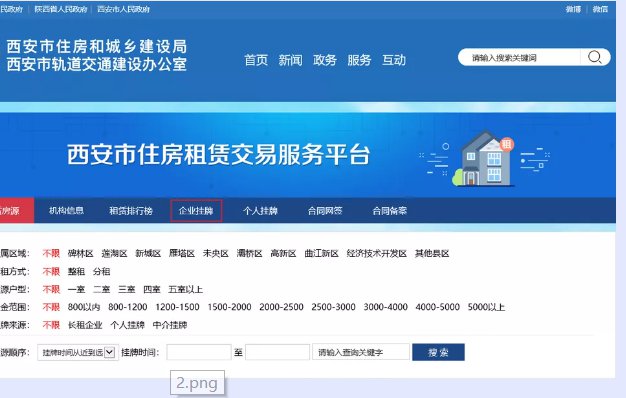
Task: Filter rent range by 1500-2000
Action: click(x=229, y=307)
